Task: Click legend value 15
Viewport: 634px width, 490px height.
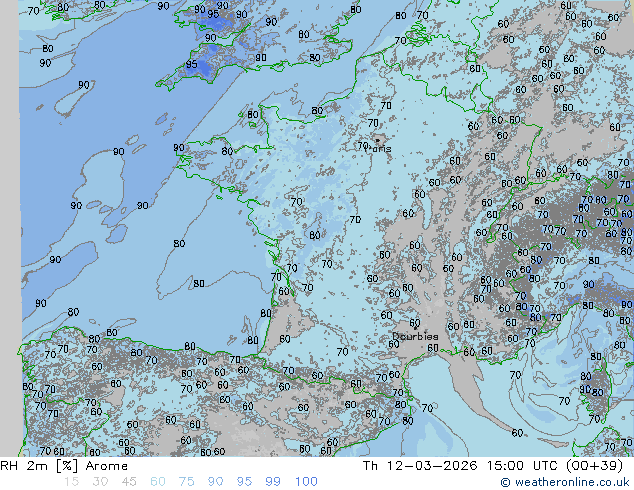Action: coord(71,482)
